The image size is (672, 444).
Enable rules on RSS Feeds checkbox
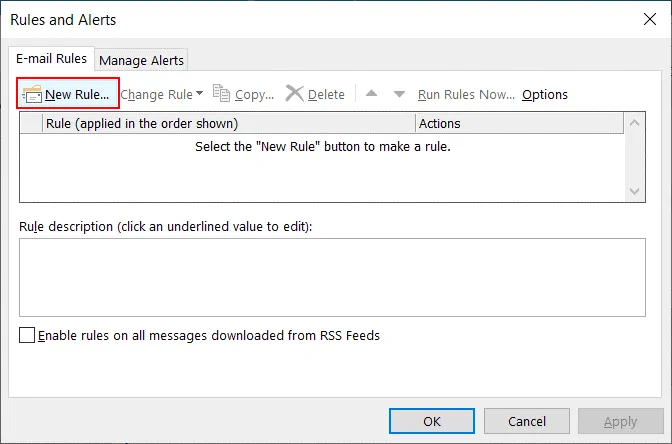tap(27, 336)
